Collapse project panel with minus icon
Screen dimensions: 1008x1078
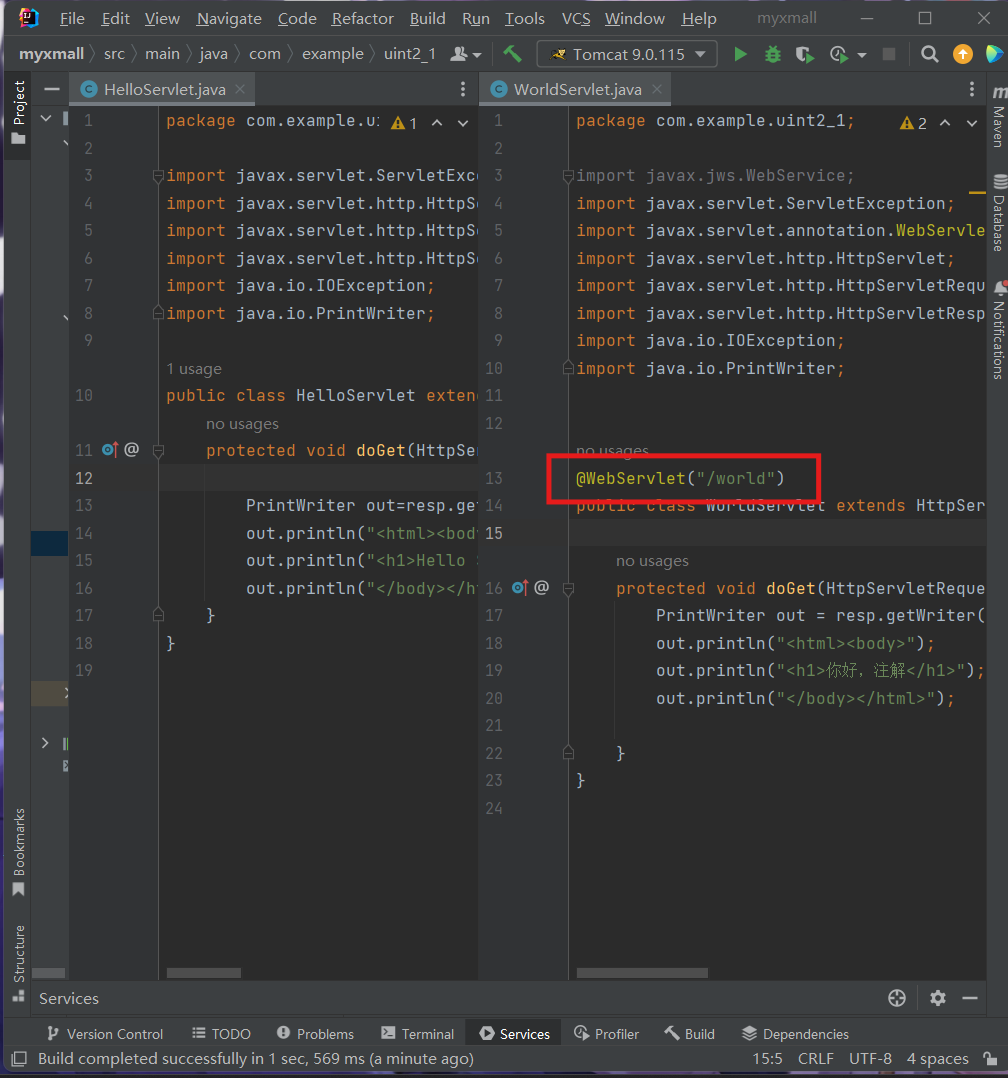(x=52, y=89)
